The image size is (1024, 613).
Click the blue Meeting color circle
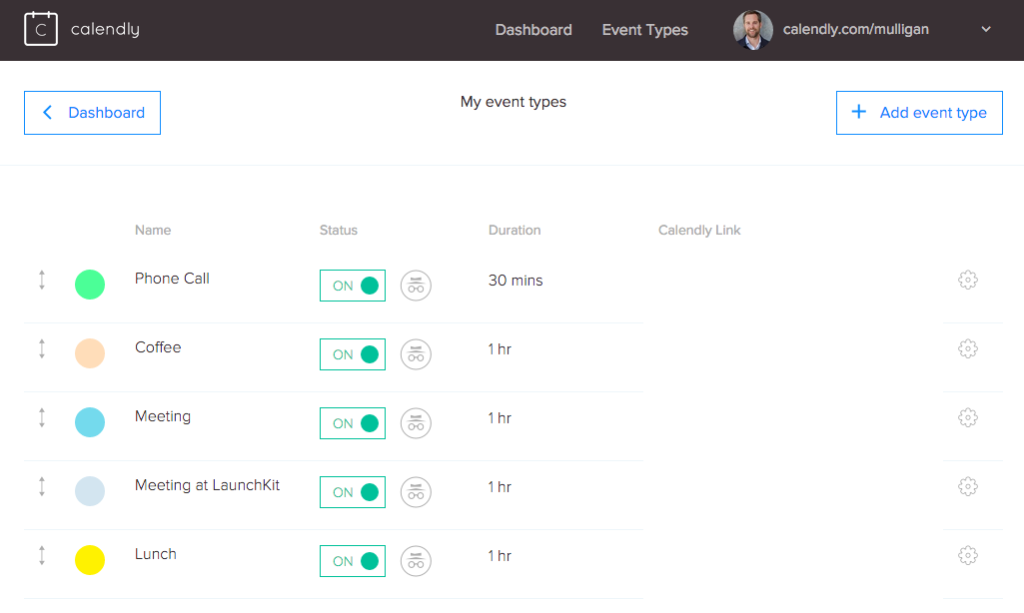(90, 422)
